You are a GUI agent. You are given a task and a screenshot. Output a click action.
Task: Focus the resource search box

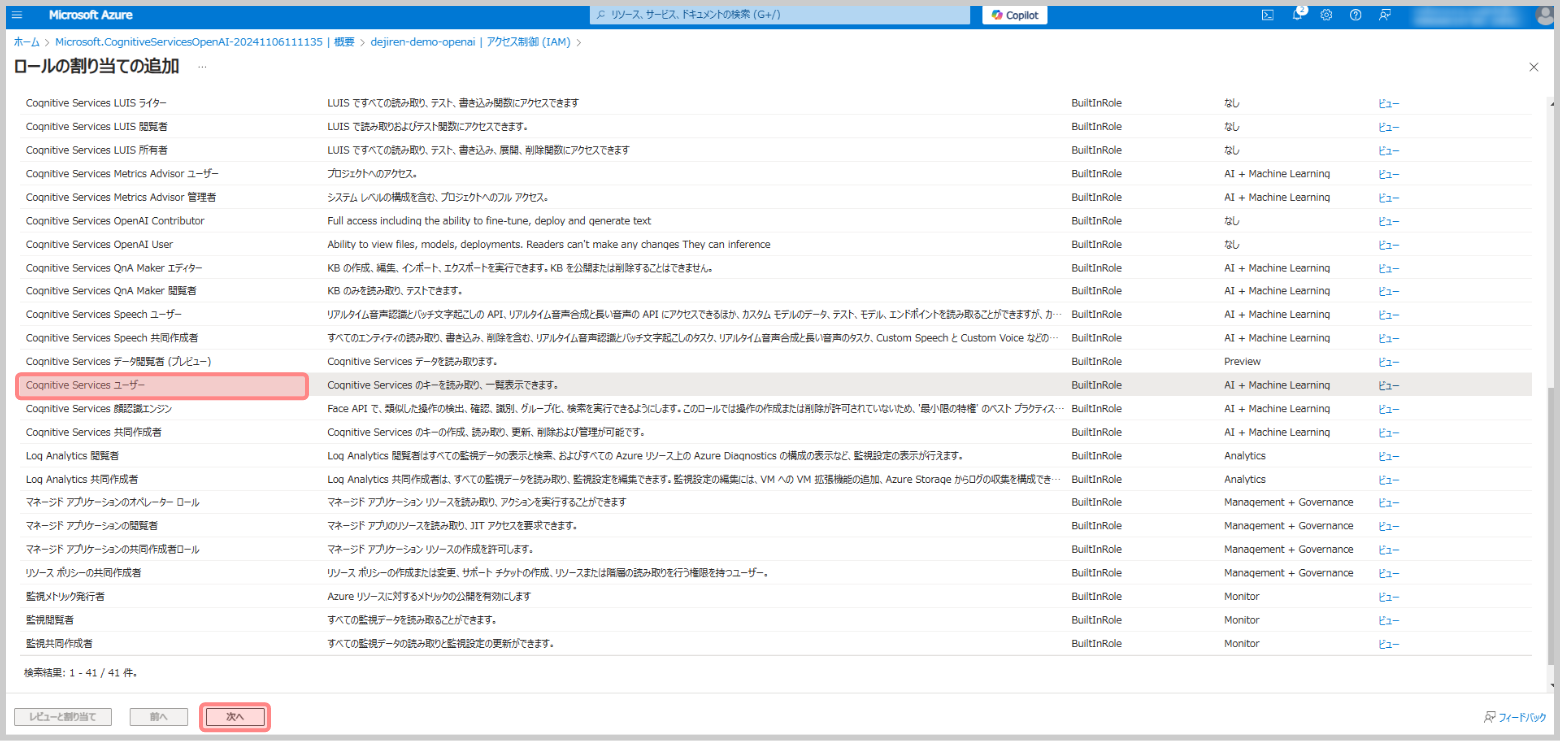(780, 15)
